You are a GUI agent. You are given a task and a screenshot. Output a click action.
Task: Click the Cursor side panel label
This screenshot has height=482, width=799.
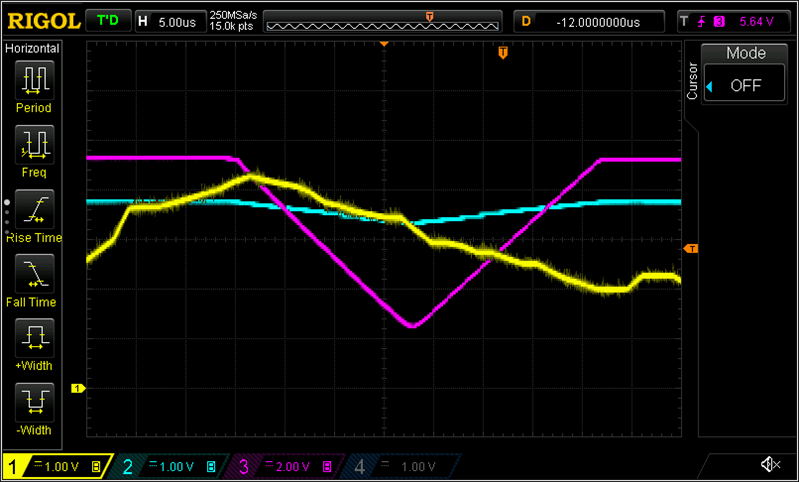point(692,81)
